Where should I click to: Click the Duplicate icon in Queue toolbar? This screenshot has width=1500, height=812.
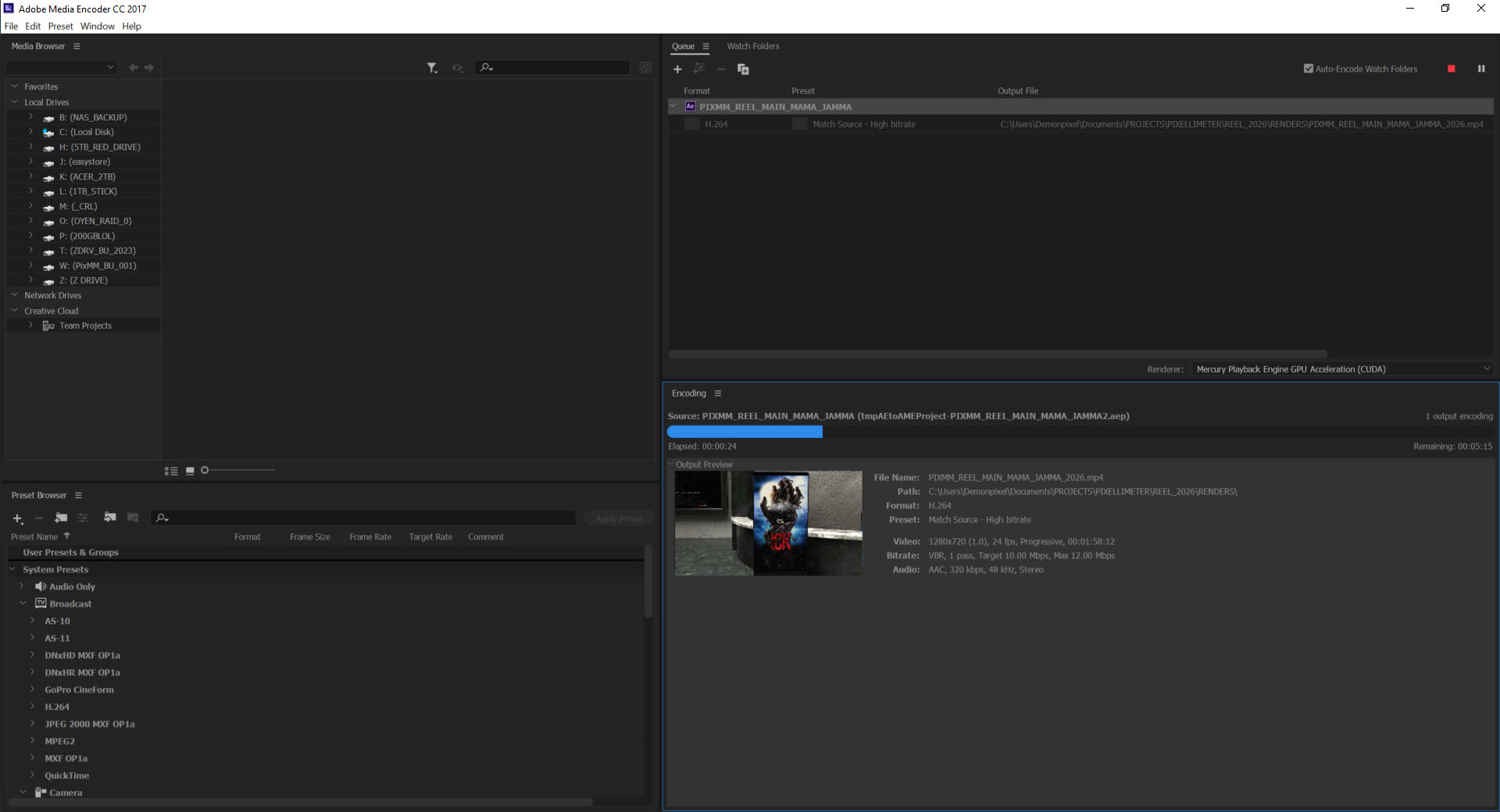point(743,69)
